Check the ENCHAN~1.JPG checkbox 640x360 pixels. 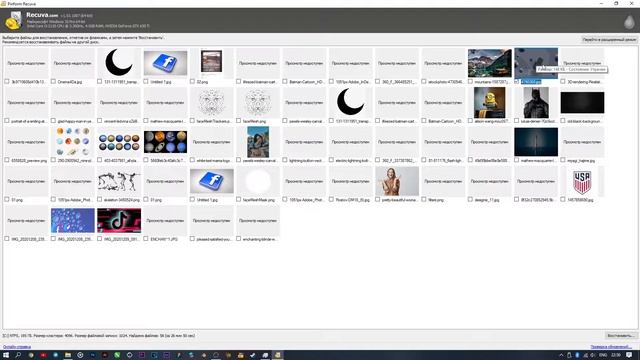click(x=146, y=239)
